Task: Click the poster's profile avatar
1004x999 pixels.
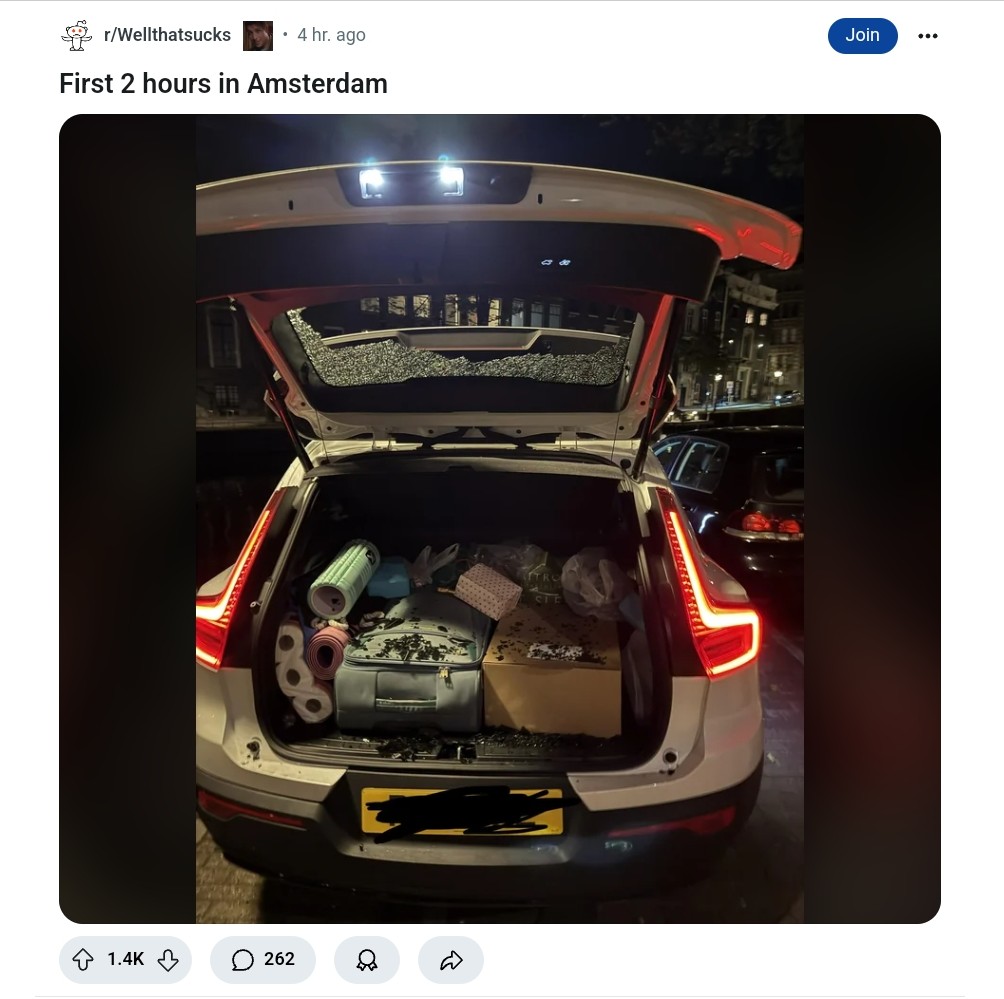Action: [x=258, y=36]
